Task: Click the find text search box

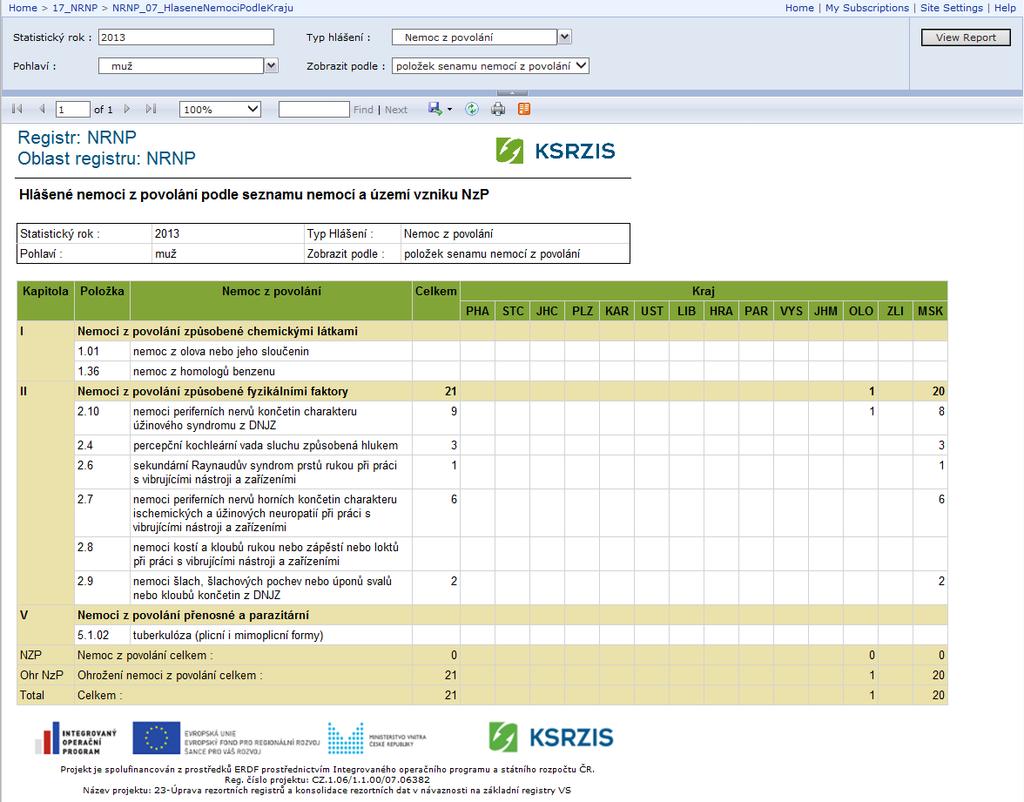Action: (314, 109)
